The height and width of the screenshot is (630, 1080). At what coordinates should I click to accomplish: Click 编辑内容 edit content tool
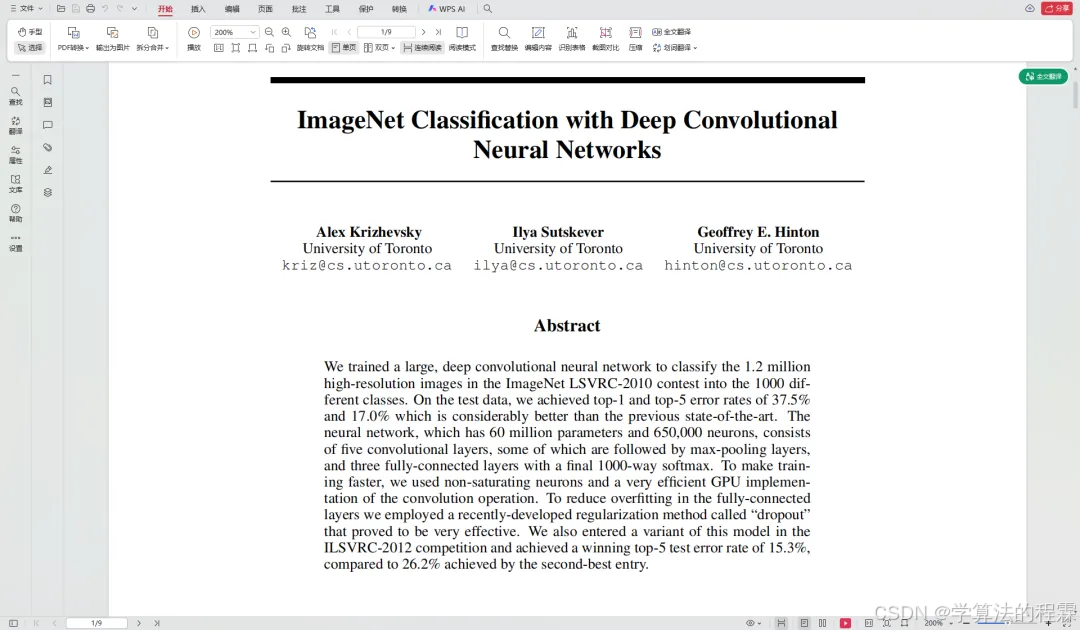pos(538,39)
